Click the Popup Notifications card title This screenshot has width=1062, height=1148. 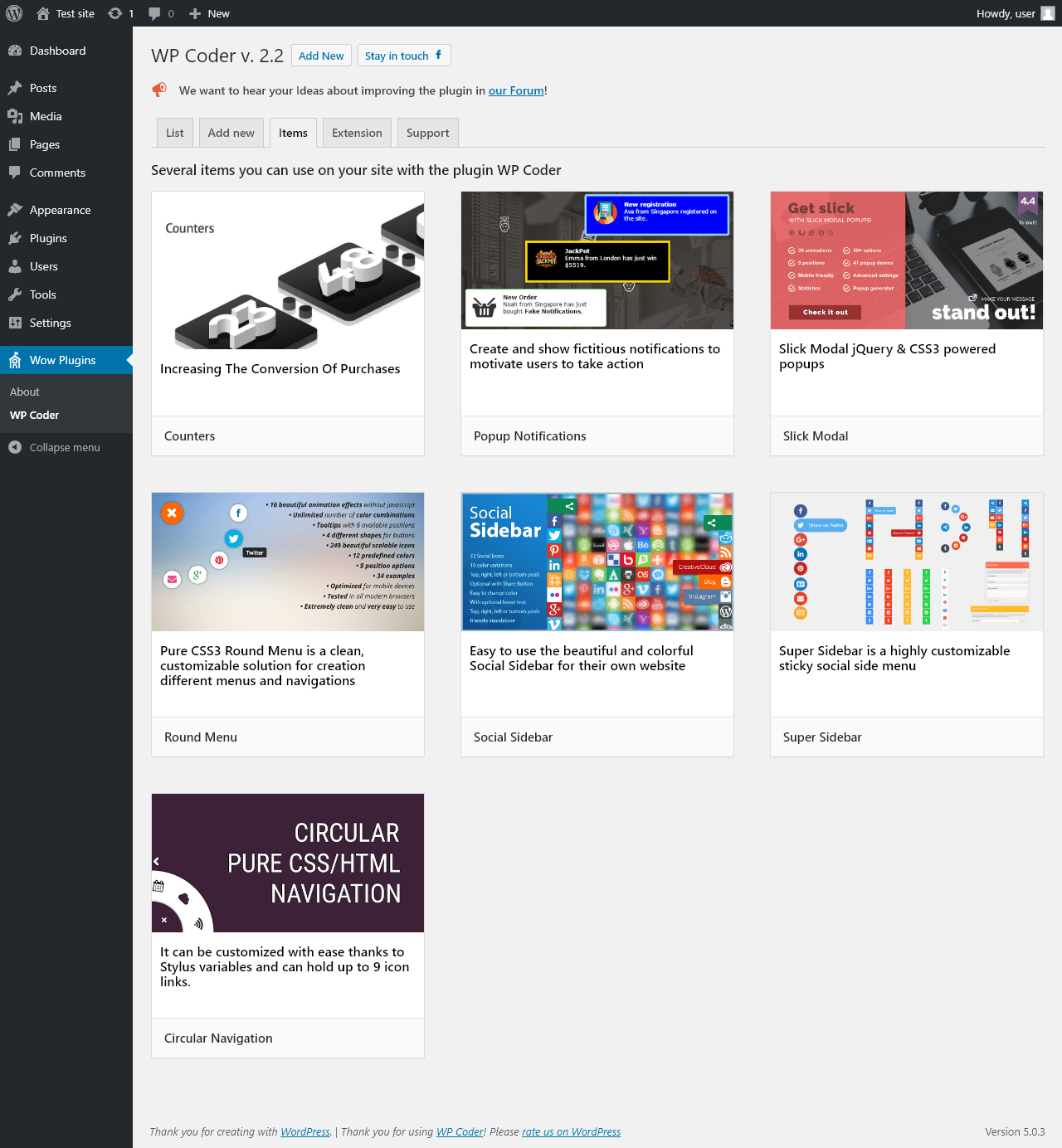[530, 436]
